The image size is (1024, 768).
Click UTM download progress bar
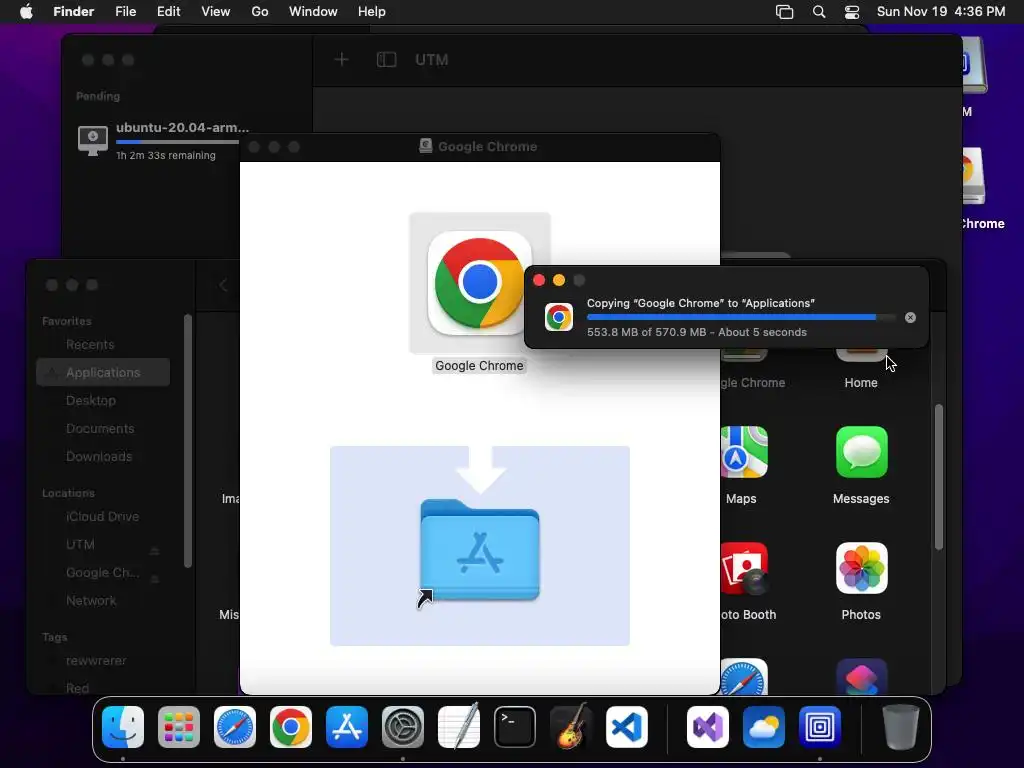pyautogui.click(x=178, y=142)
